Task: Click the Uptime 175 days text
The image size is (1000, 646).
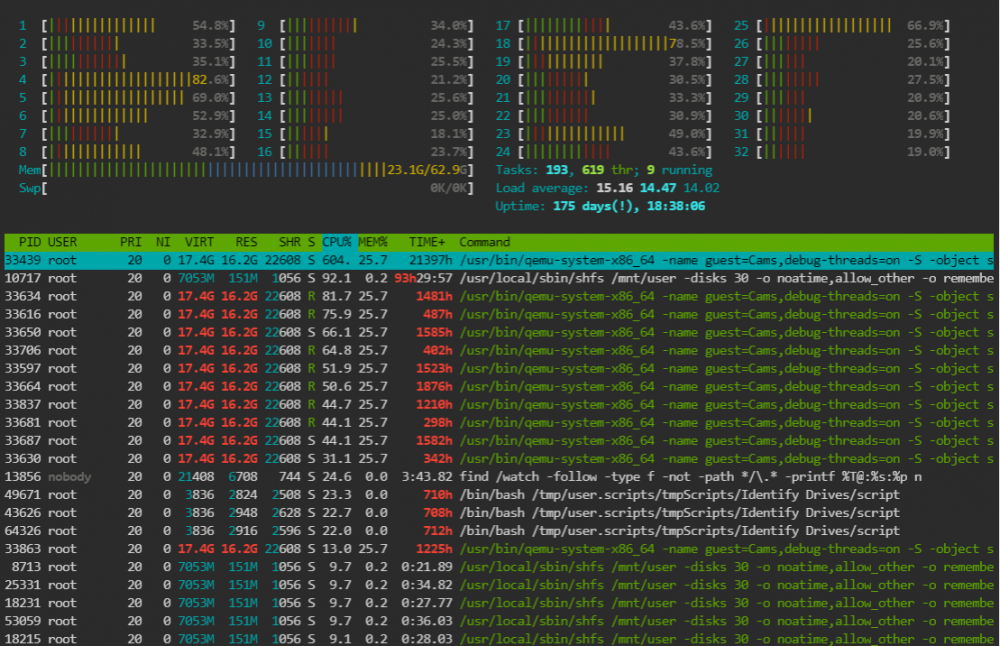Action: pos(600,206)
